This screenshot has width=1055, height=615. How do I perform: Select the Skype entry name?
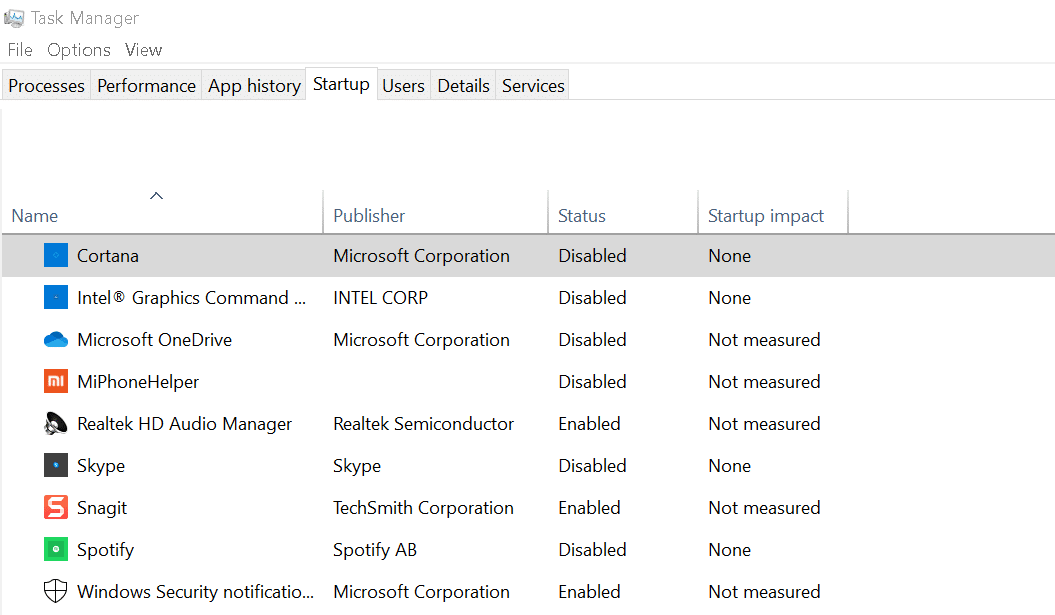(x=101, y=466)
